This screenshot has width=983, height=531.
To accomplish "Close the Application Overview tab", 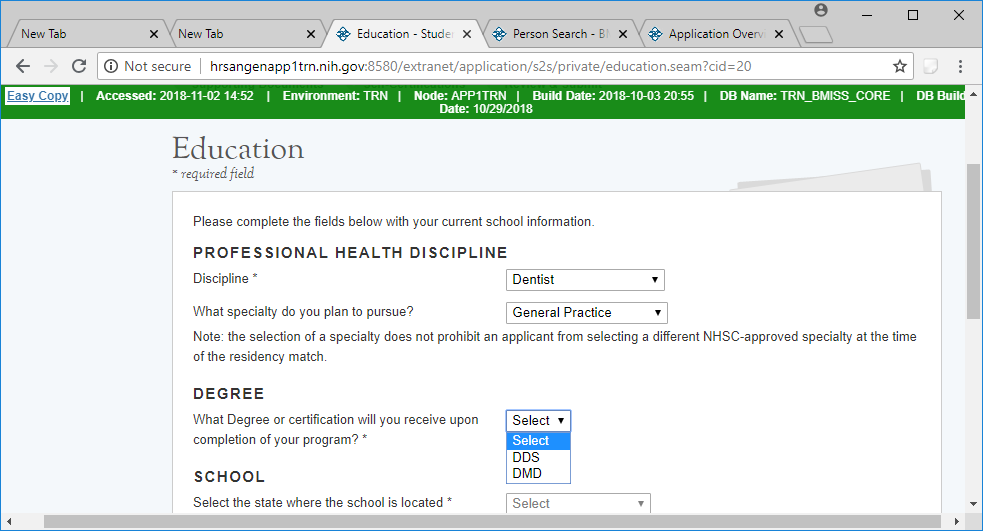I will pos(780,34).
